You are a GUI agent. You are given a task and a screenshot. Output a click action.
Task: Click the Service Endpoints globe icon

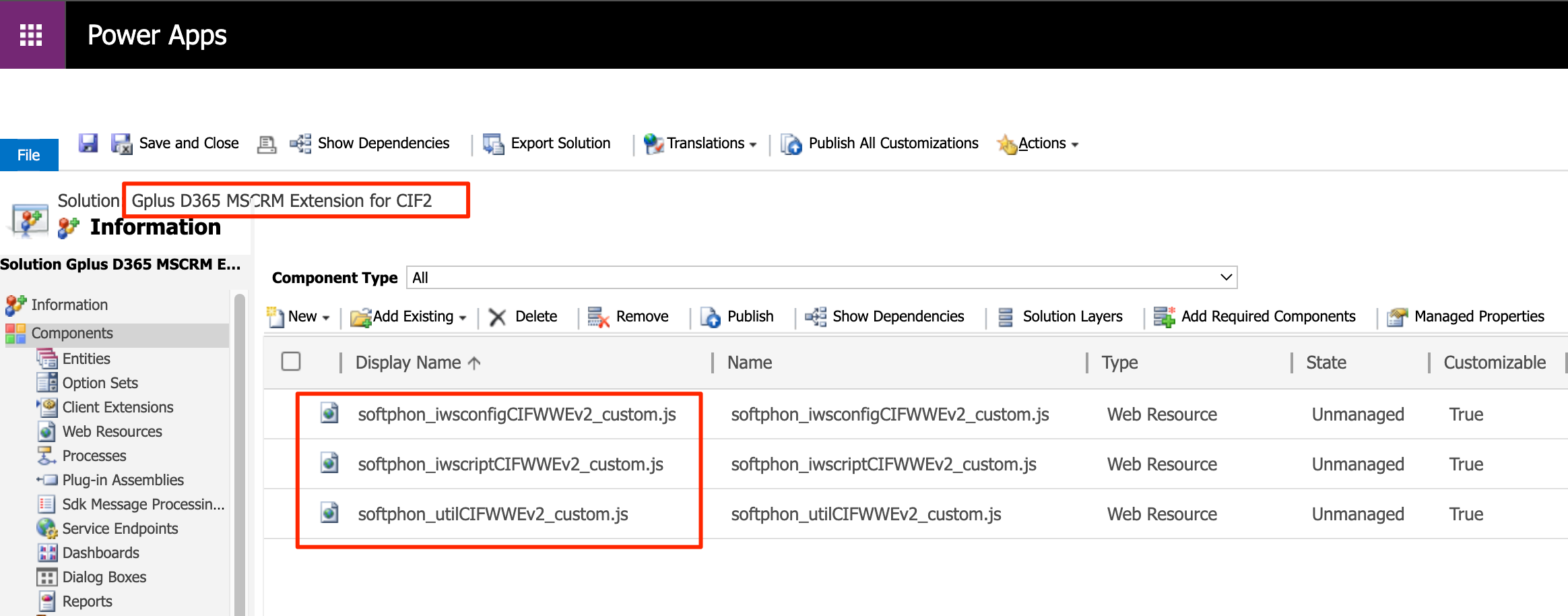47,528
